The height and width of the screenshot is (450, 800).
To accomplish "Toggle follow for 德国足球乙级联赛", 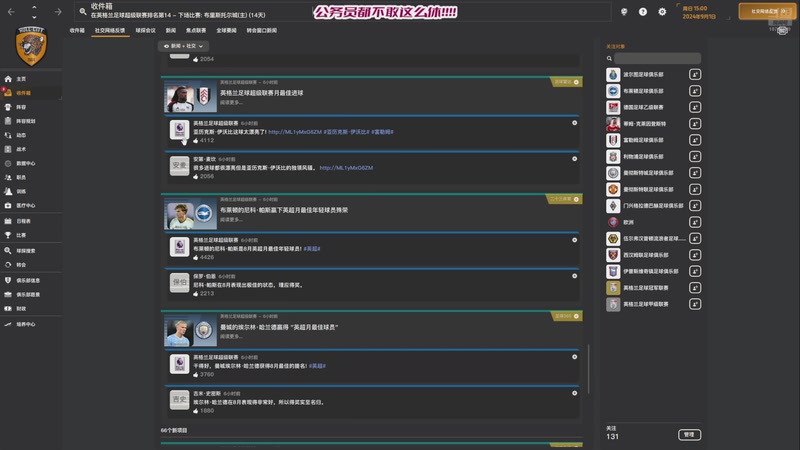I will (x=694, y=107).
